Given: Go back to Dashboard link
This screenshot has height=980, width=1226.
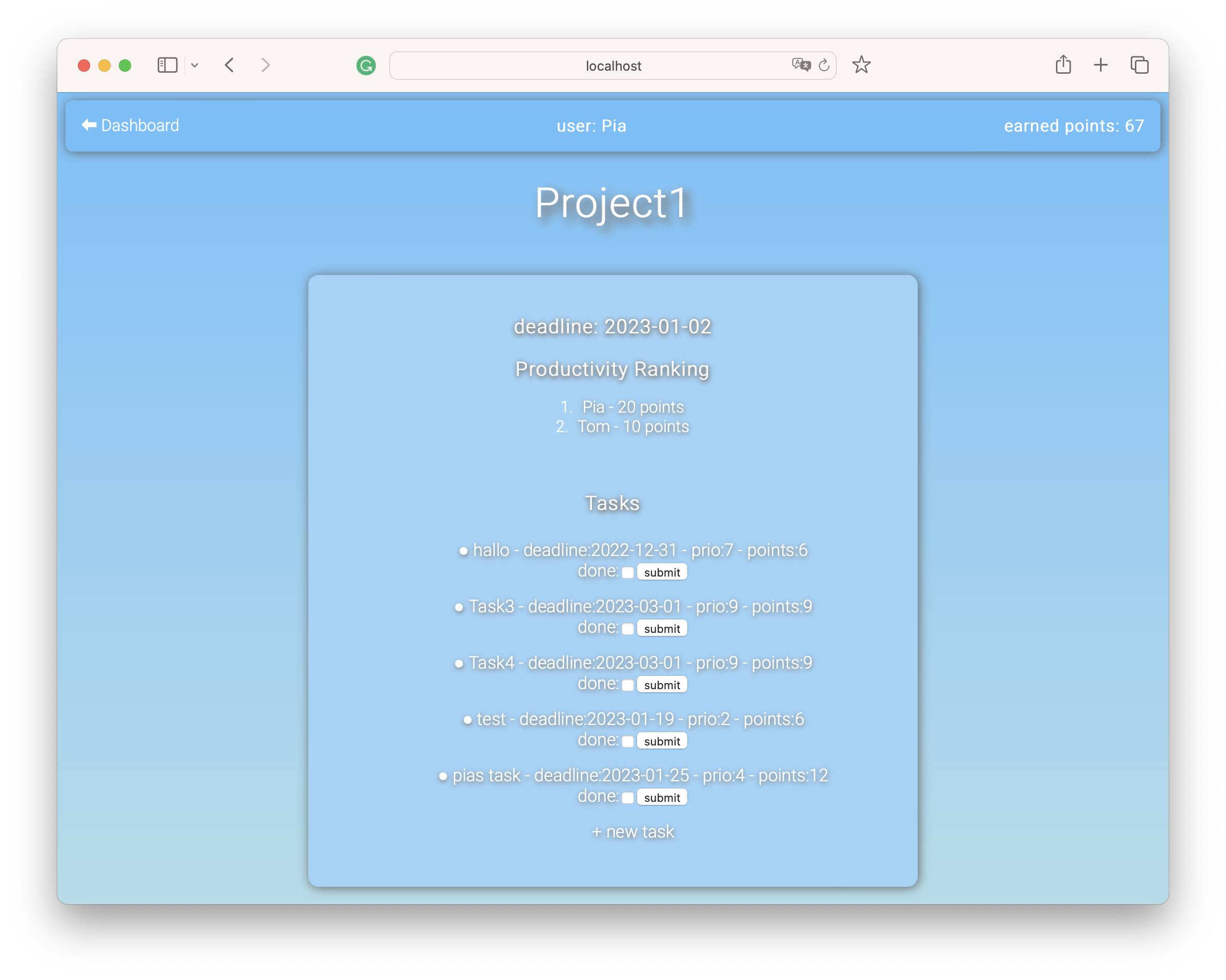Looking at the screenshot, I should (x=130, y=125).
